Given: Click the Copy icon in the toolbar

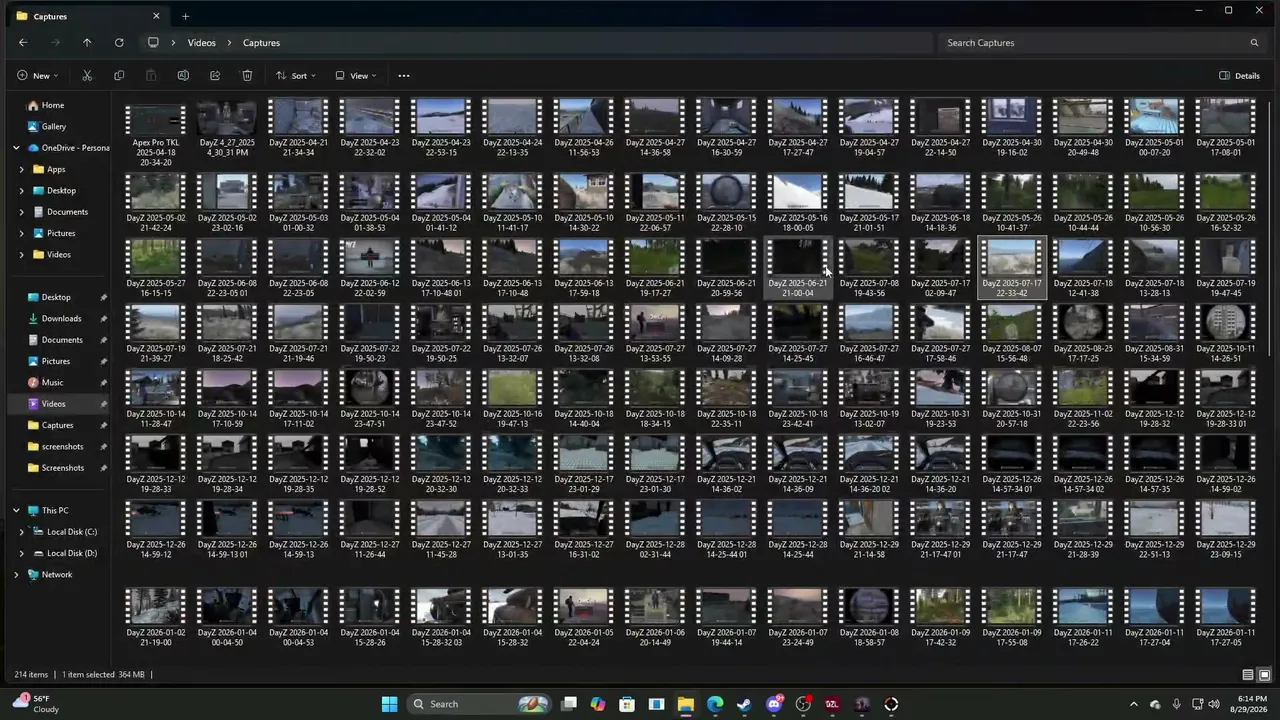Looking at the screenshot, I should pyautogui.click(x=119, y=76).
